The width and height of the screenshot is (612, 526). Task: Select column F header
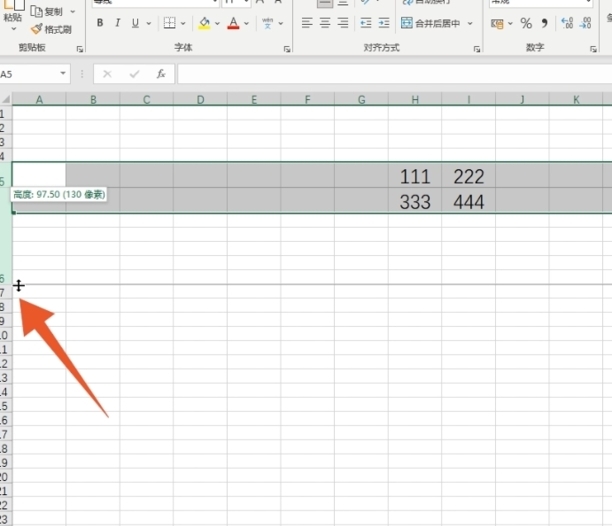click(307, 100)
